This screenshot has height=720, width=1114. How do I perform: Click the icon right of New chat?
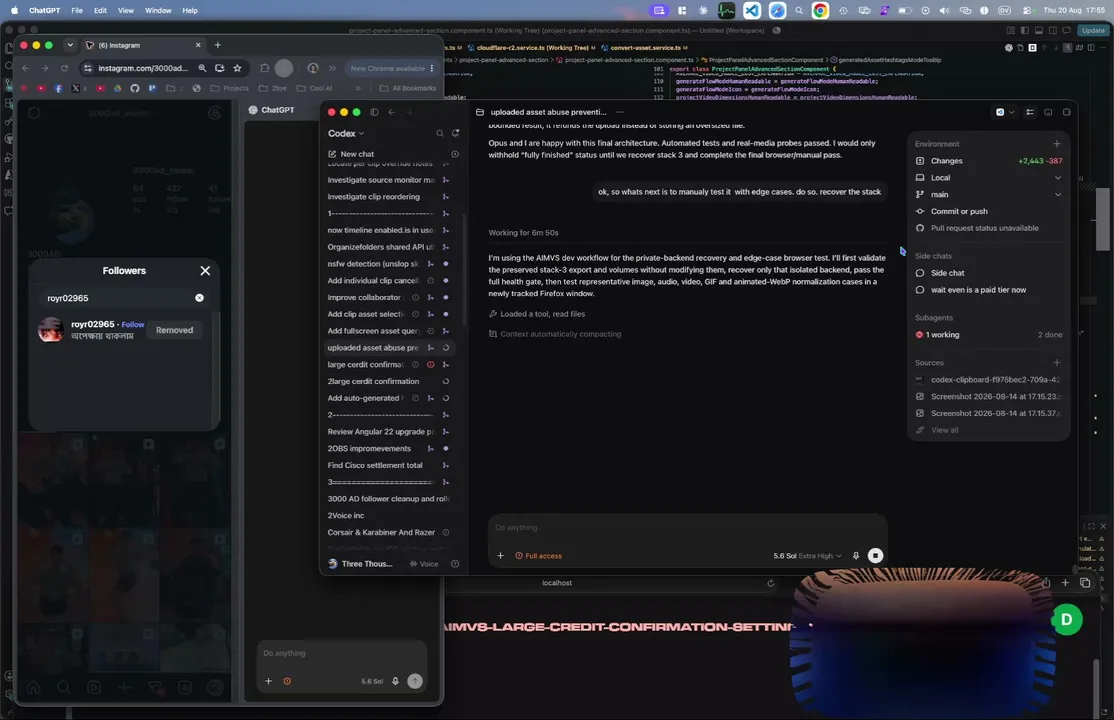point(455,154)
